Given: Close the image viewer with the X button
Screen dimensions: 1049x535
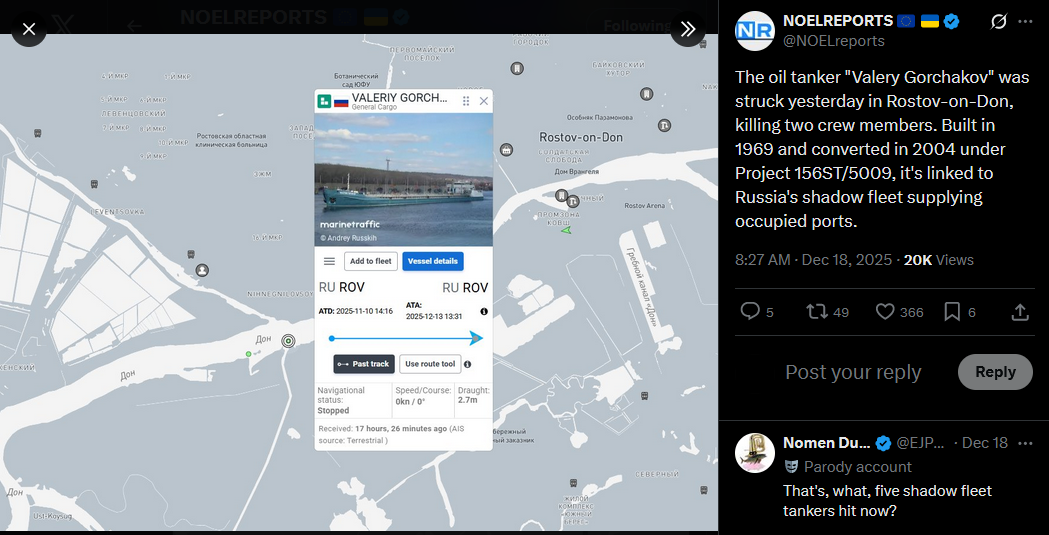Looking at the screenshot, I should (29, 29).
